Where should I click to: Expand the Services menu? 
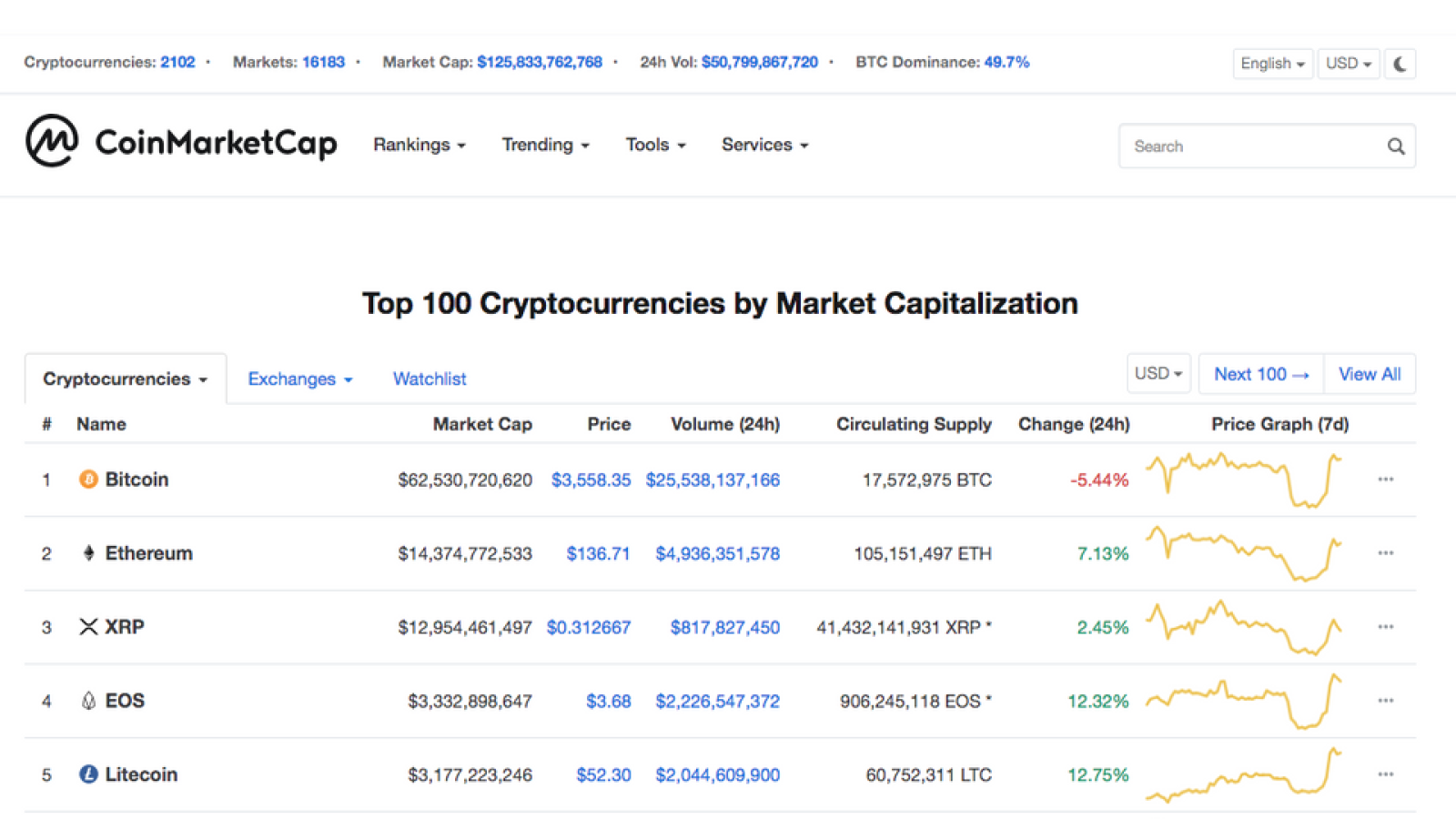coord(765,145)
